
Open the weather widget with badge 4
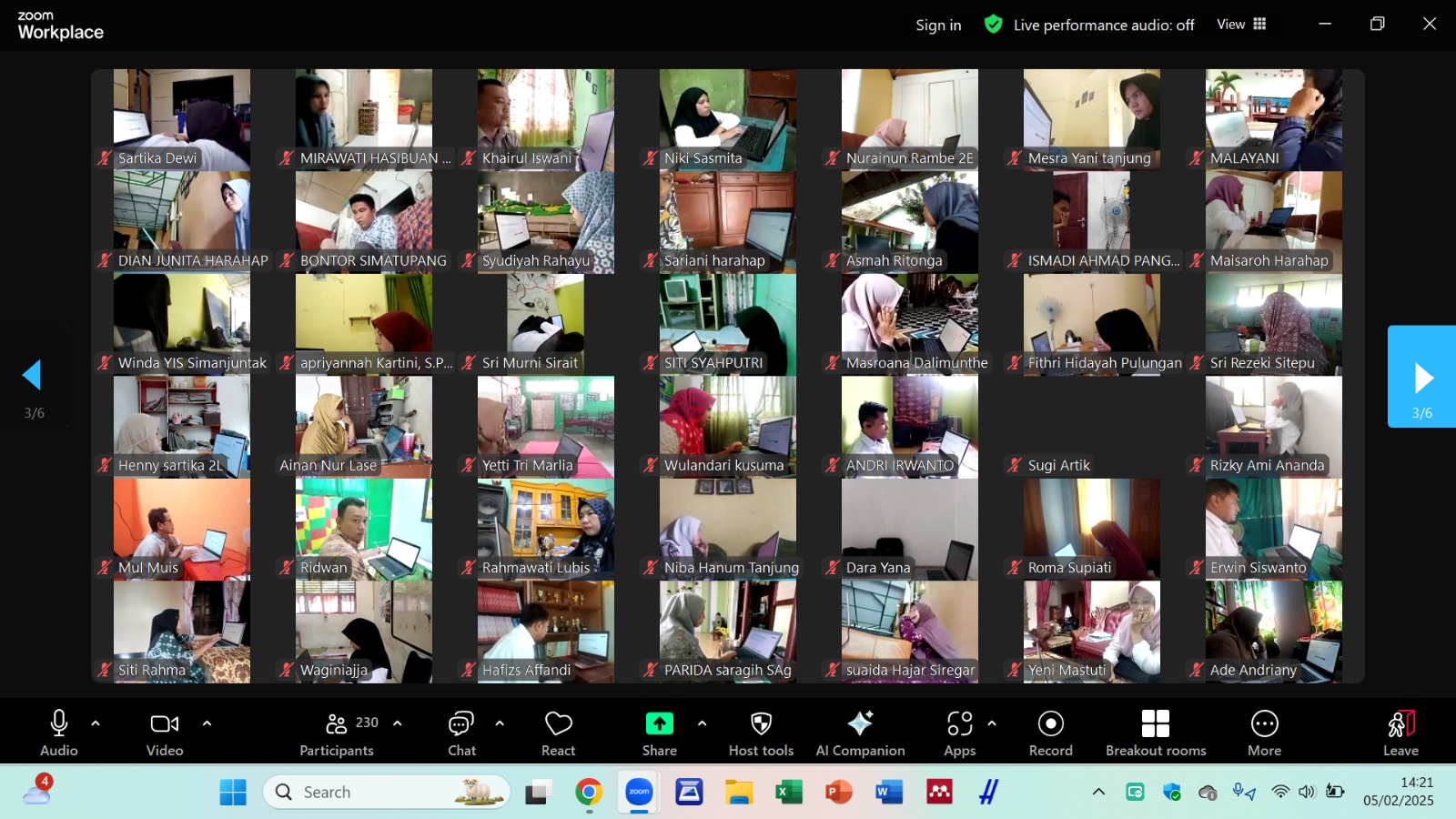coord(38,790)
